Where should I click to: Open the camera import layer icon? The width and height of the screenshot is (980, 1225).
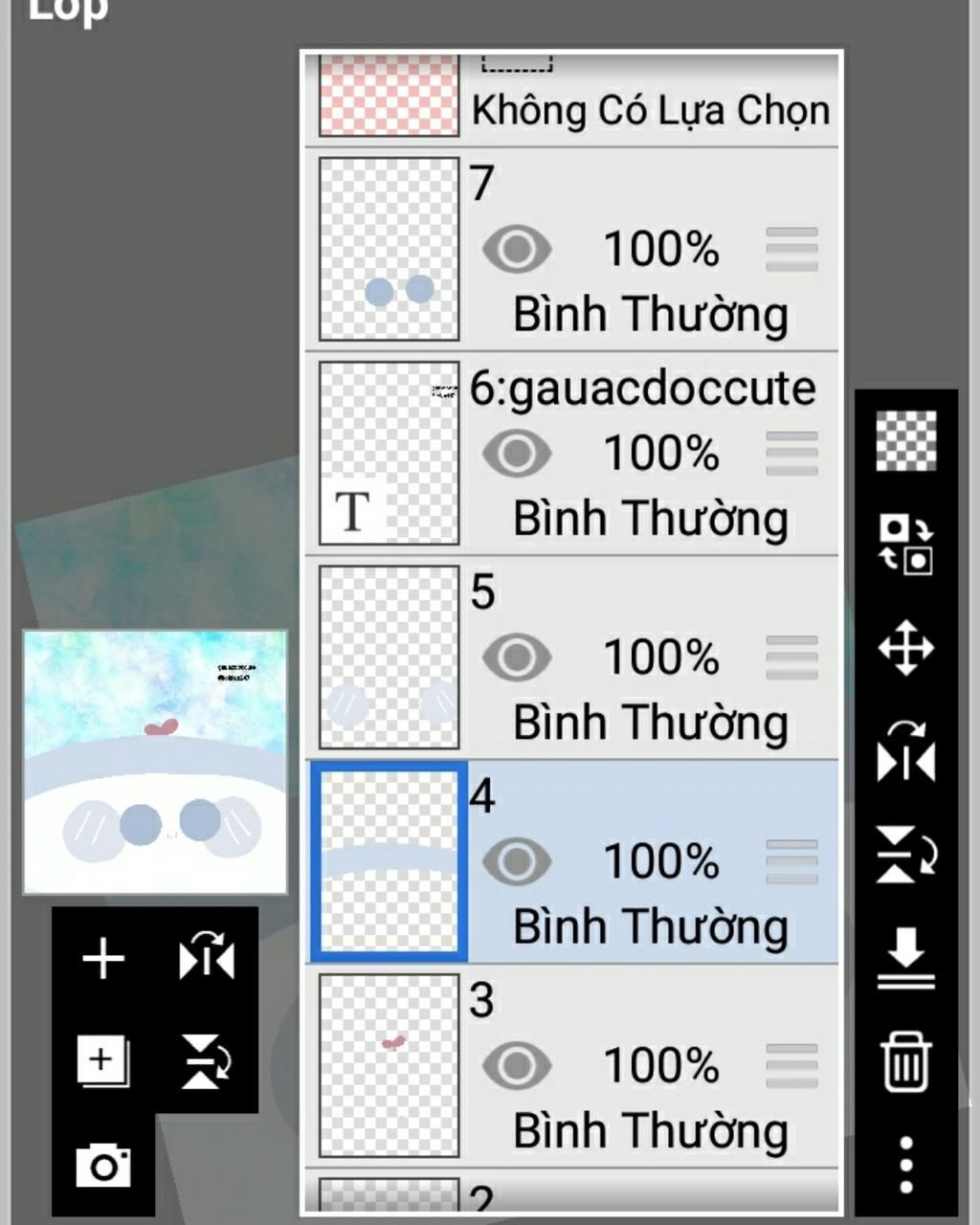tap(102, 1164)
